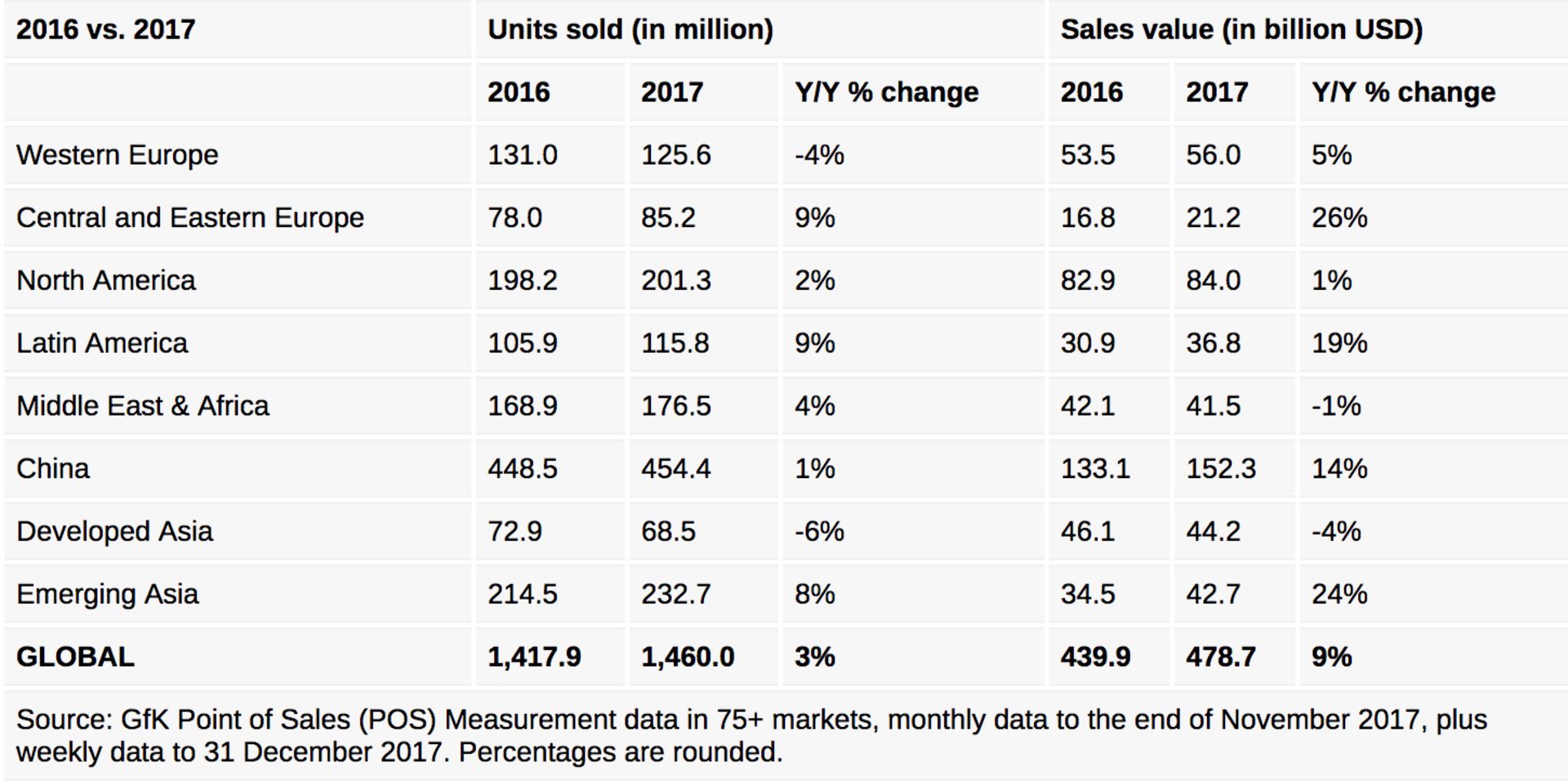Select the Central and Eastern Europe label
This screenshot has width=1568, height=781.
coord(190,218)
